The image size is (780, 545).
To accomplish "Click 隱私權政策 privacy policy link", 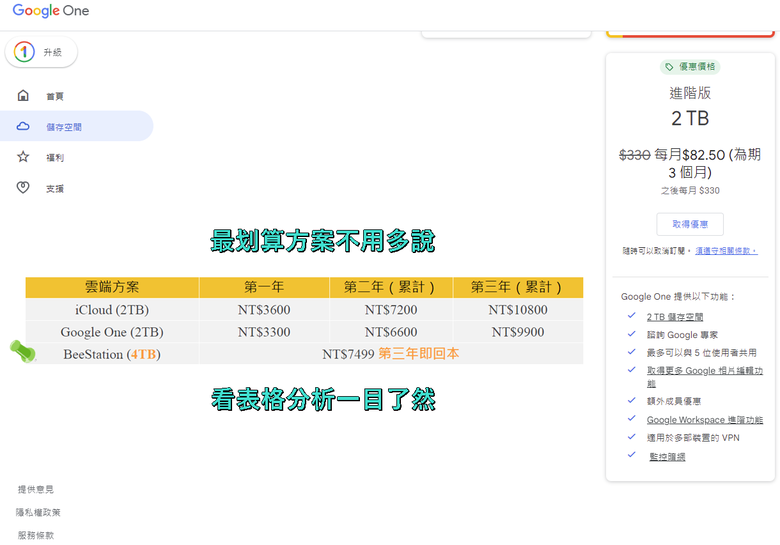I will pos(38,512).
